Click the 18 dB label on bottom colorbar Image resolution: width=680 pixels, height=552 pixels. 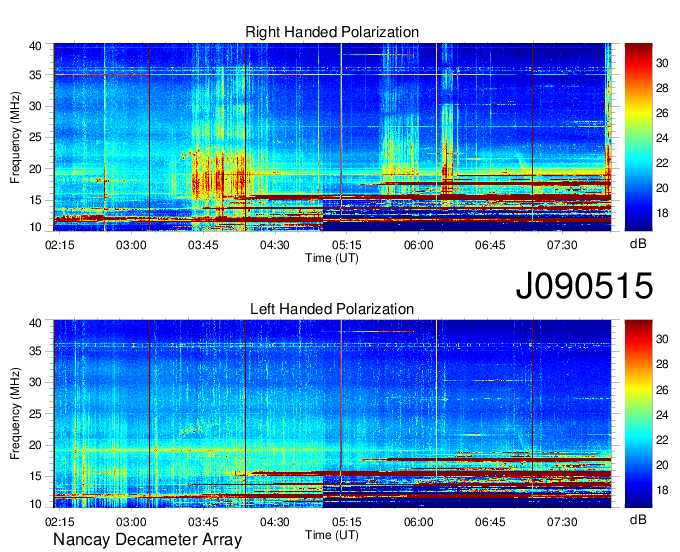(662, 490)
